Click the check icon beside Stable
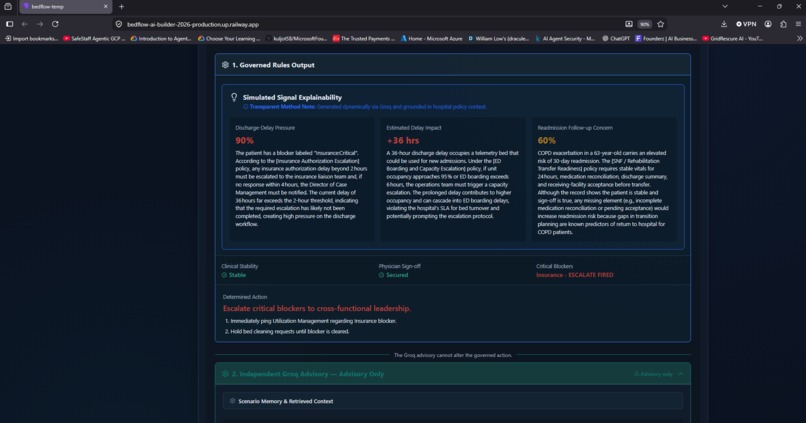Screen dimensions: 806x423 click(224, 275)
